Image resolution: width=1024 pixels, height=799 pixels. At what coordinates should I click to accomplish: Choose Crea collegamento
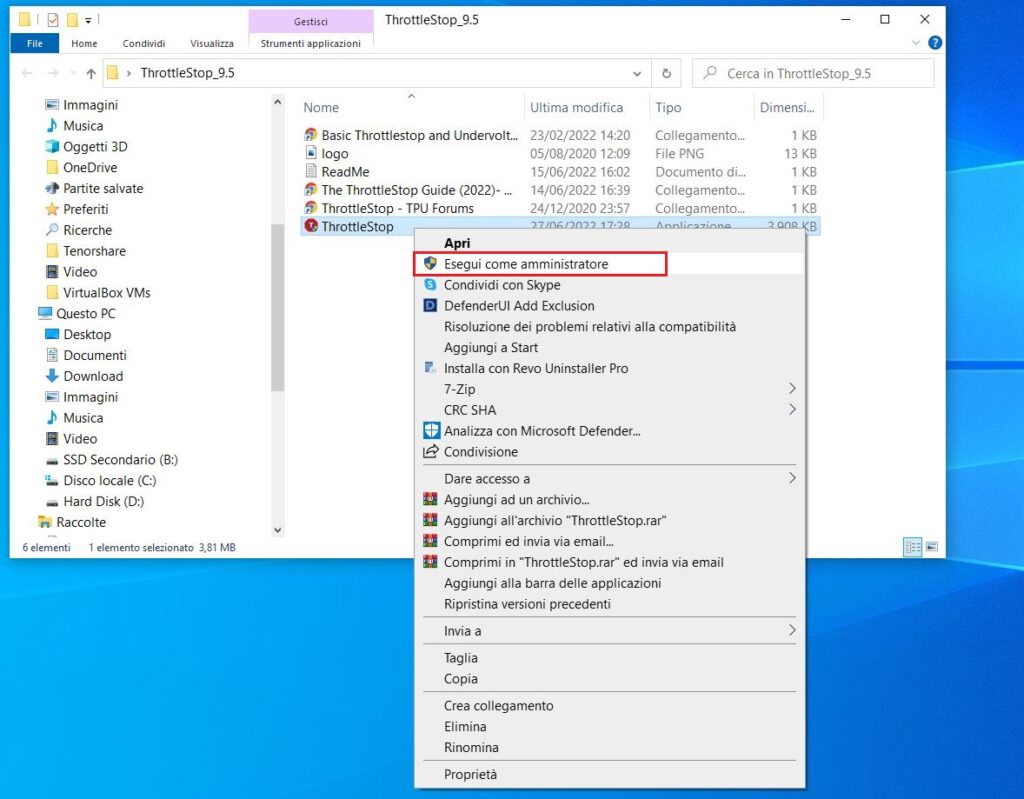(x=498, y=706)
